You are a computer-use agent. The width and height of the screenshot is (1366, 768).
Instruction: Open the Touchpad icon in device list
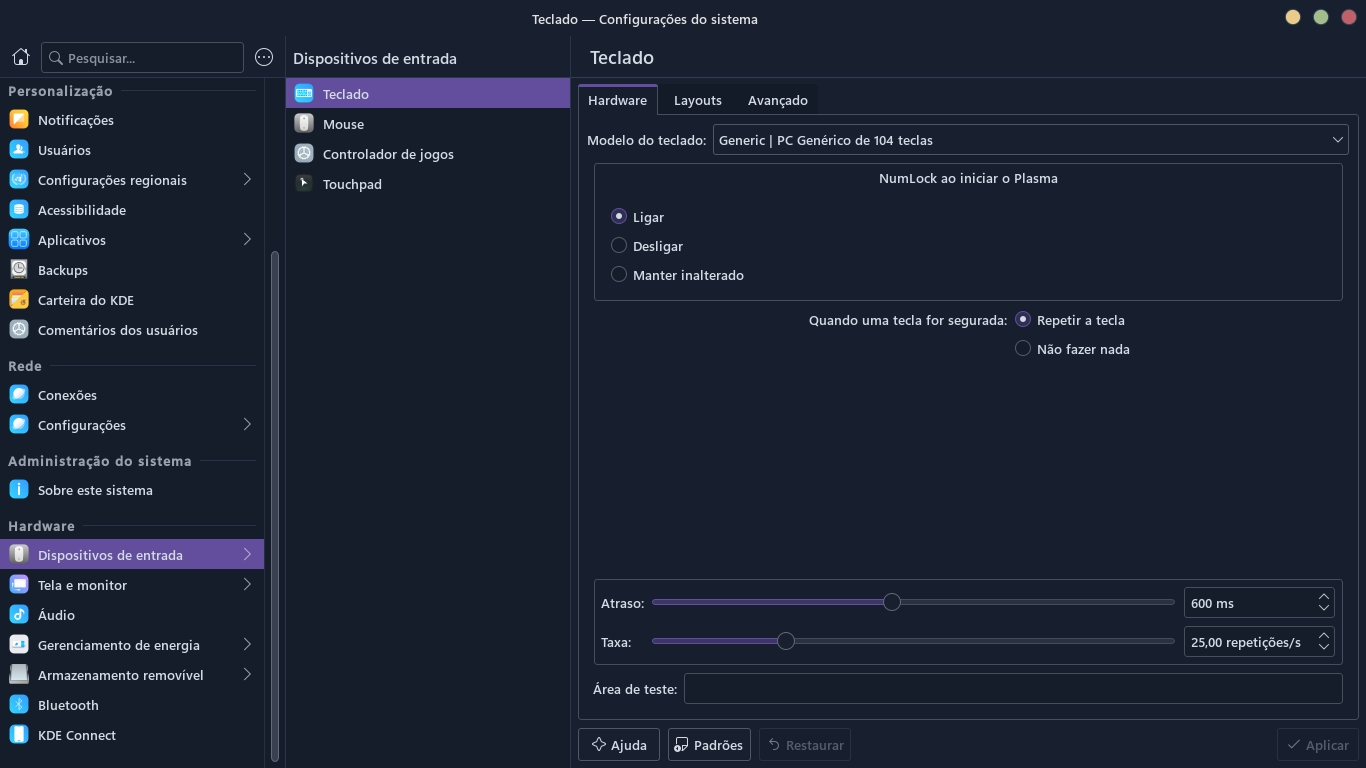point(304,184)
